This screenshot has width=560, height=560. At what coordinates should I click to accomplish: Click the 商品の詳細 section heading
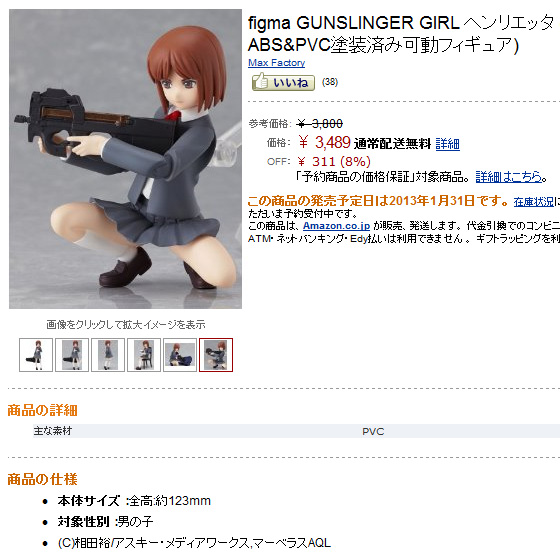click(42, 410)
